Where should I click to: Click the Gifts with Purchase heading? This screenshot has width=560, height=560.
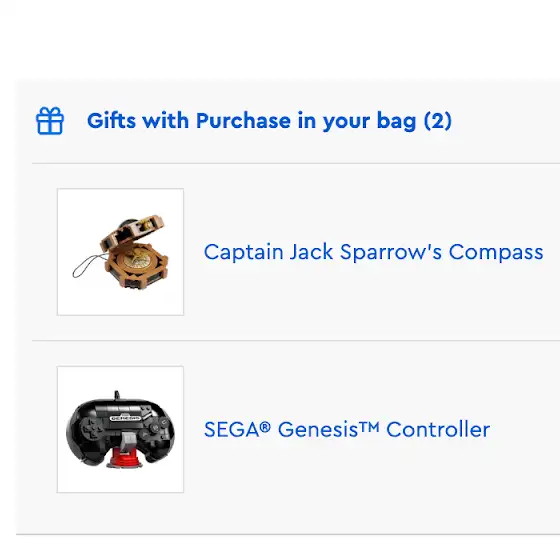[270, 121]
